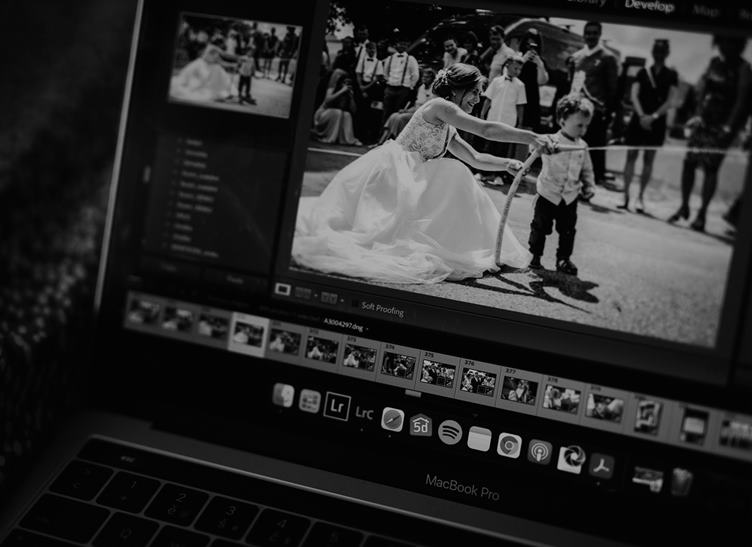Open Spotify from the Dock
This screenshot has height=547, width=752.
(x=450, y=432)
